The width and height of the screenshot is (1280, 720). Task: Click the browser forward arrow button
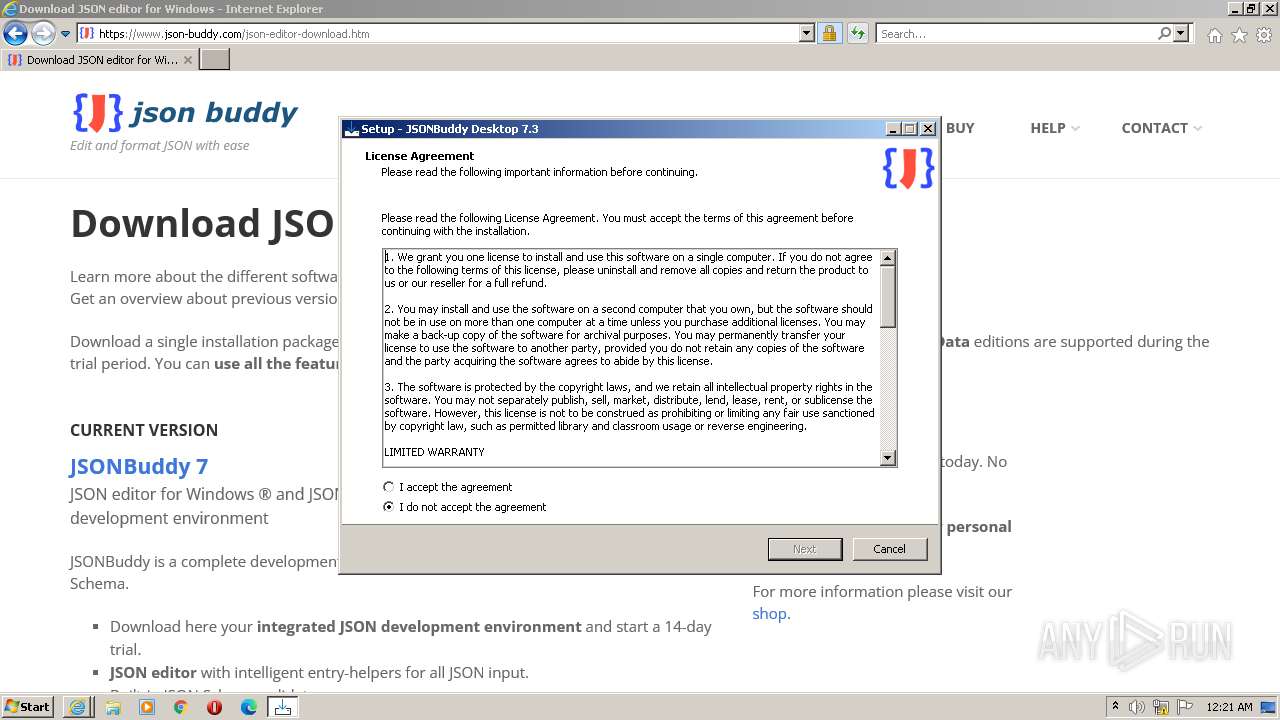pyautogui.click(x=43, y=34)
